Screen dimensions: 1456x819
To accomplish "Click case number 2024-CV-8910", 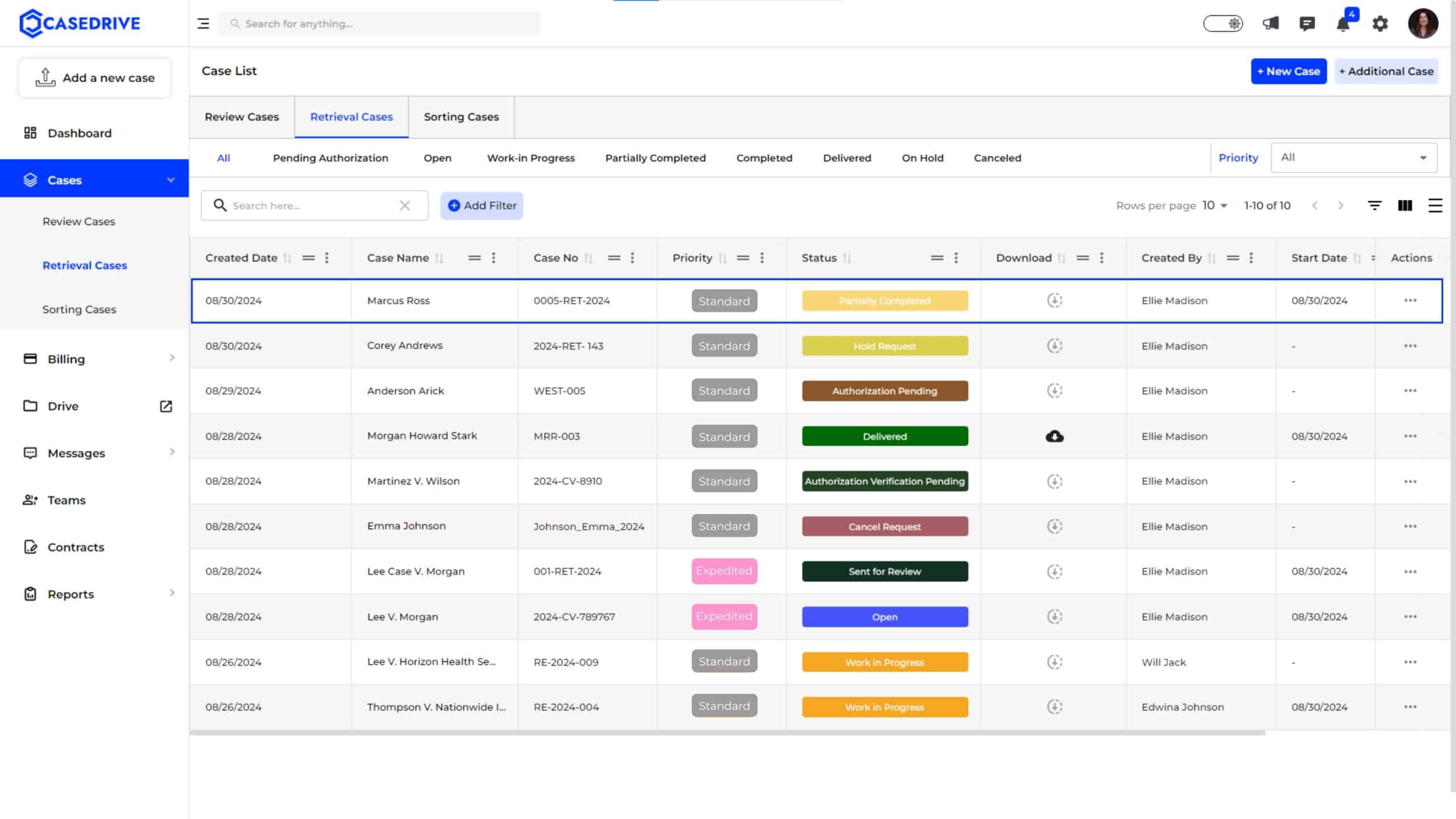I will [x=567, y=481].
